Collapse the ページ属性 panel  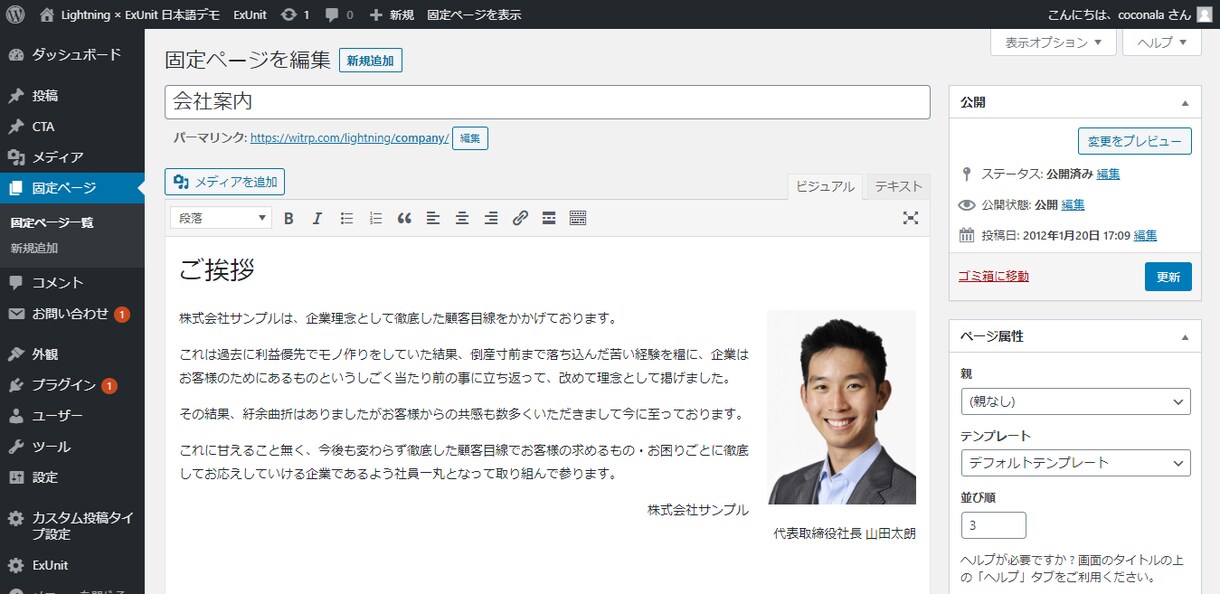click(1185, 337)
